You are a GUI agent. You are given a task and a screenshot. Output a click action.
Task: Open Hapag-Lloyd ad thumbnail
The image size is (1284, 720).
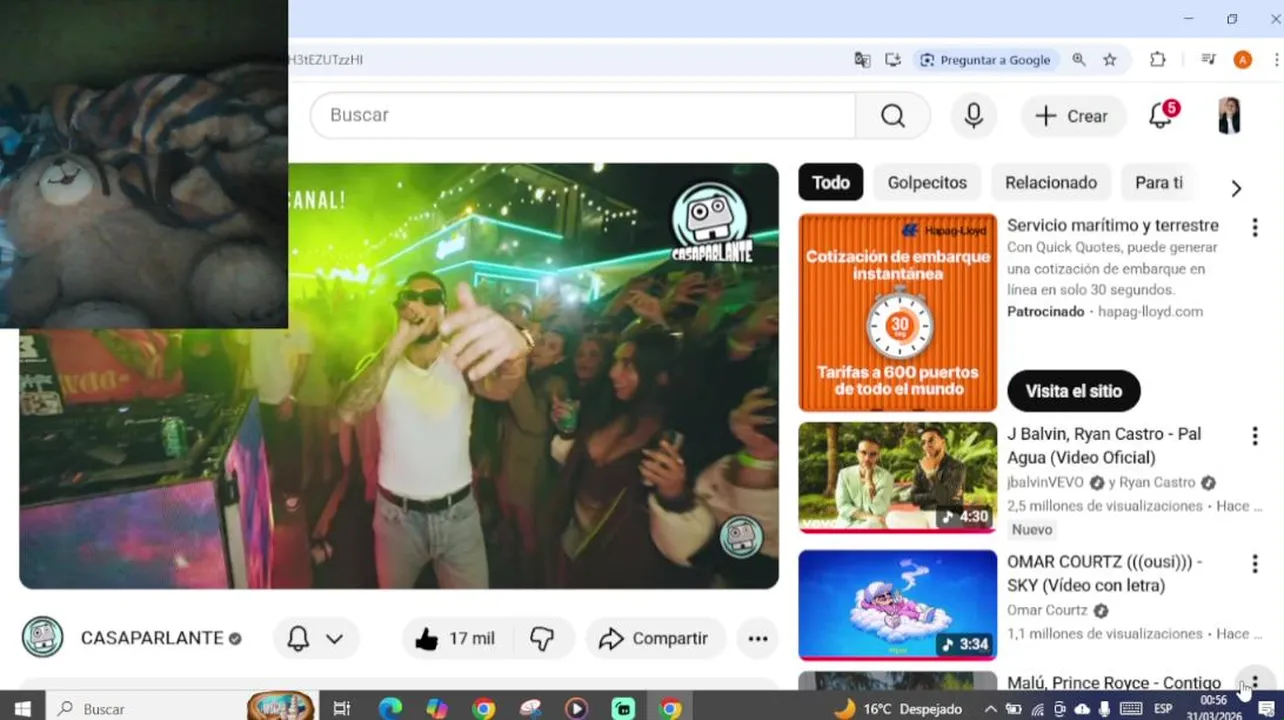[898, 313]
